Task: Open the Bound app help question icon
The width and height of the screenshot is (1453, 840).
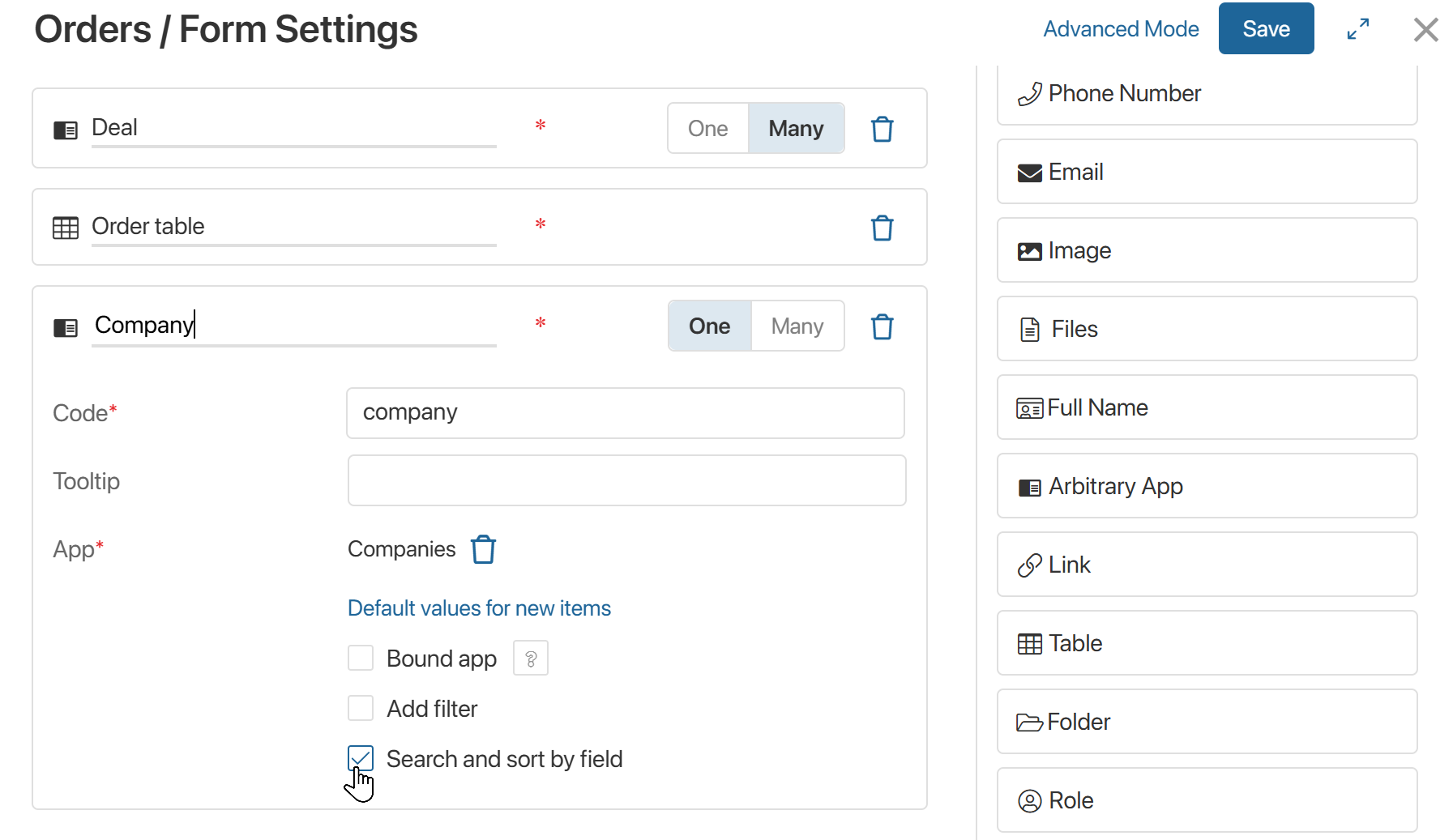Action: point(531,659)
